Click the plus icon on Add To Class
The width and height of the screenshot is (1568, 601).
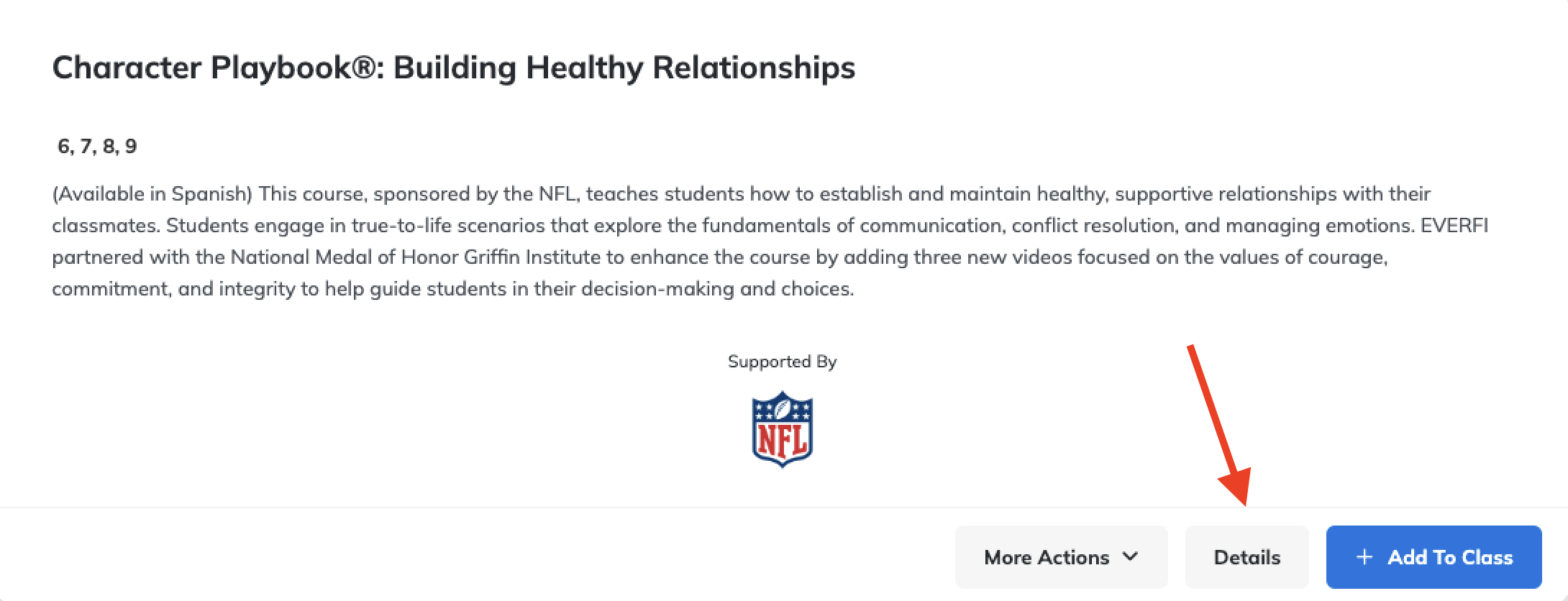(x=1364, y=557)
